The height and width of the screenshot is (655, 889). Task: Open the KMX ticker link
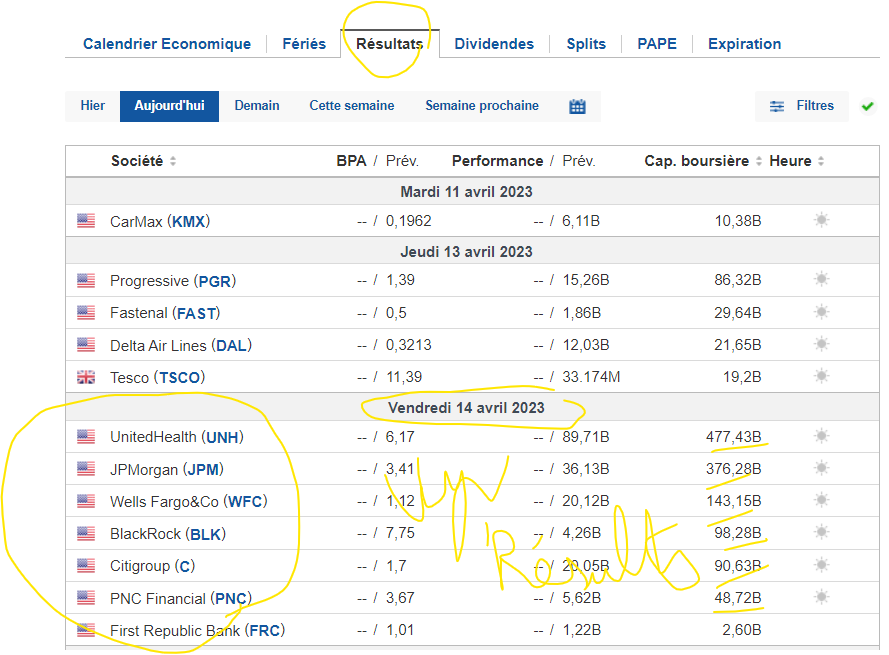point(189,221)
